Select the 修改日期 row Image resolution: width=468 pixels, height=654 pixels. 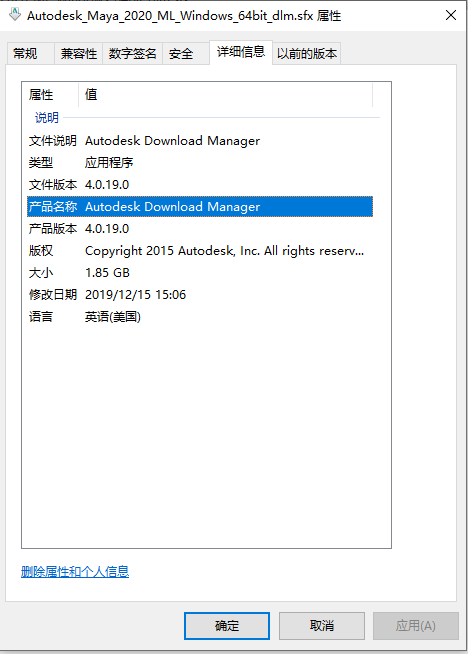click(x=200, y=295)
